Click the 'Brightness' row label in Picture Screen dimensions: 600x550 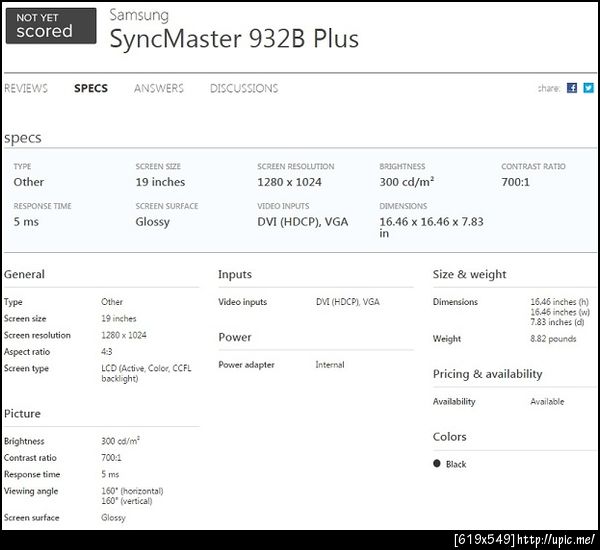point(24,441)
